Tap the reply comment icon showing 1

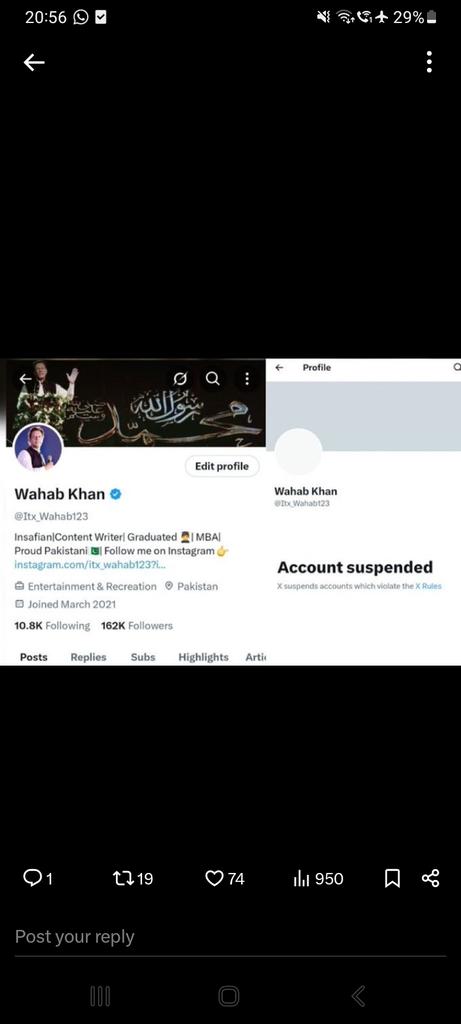pyautogui.click(x=37, y=878)
